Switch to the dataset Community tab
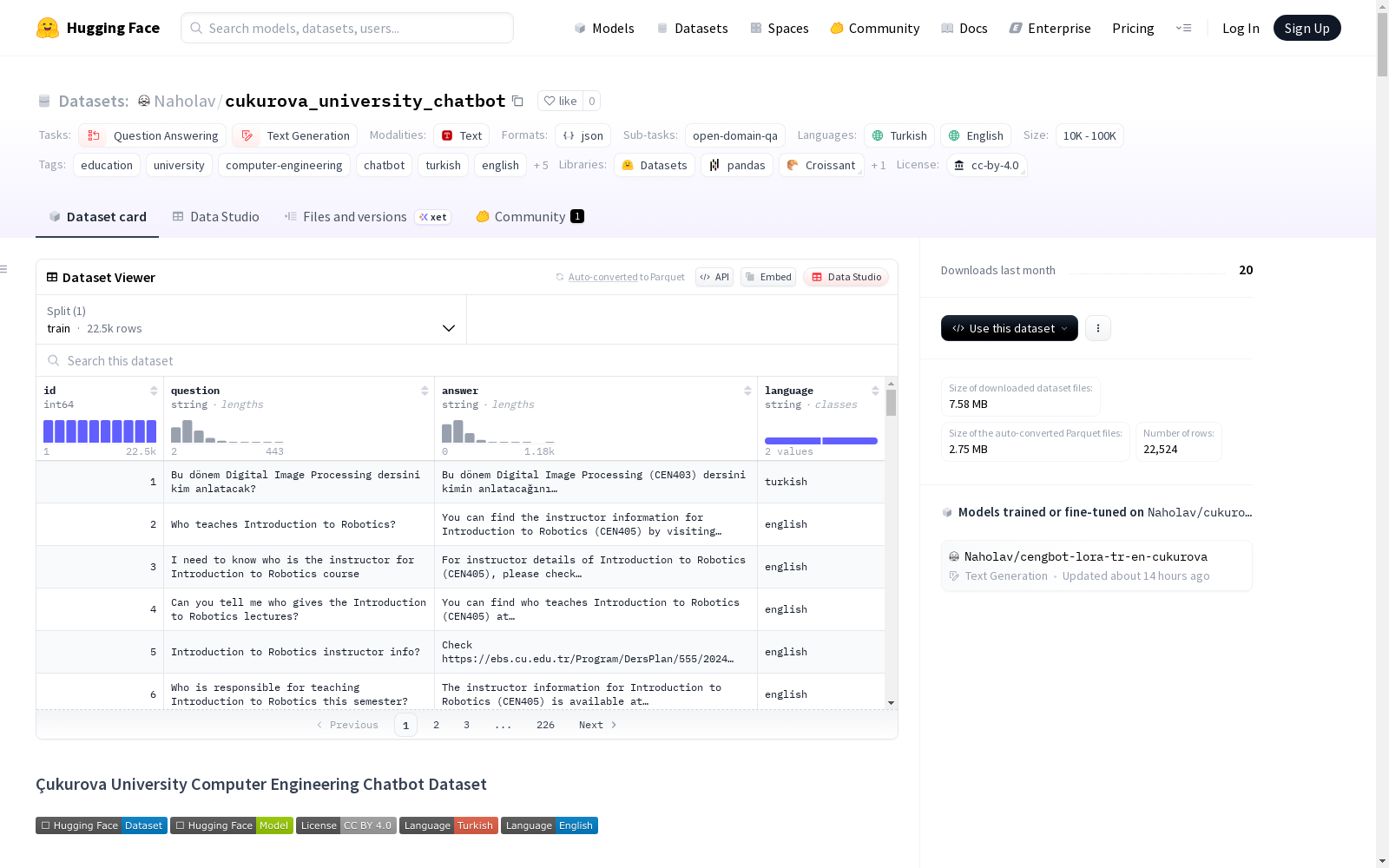Image resolution: width=1389 pixels, height=868 pixels. coord(530,217)
